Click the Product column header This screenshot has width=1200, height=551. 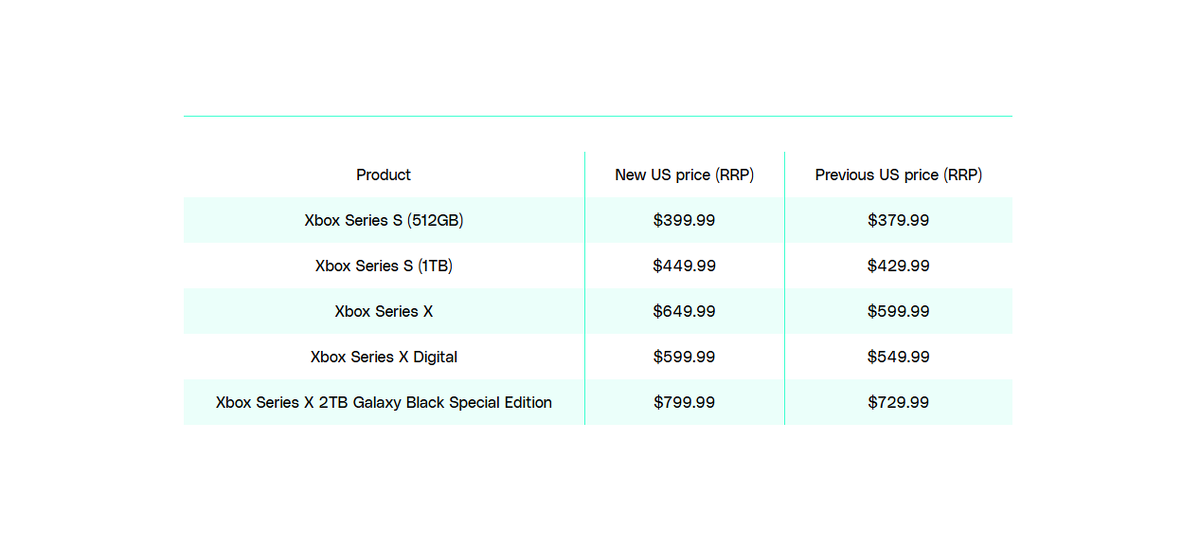pyautogui.click(x=384, y=175)
